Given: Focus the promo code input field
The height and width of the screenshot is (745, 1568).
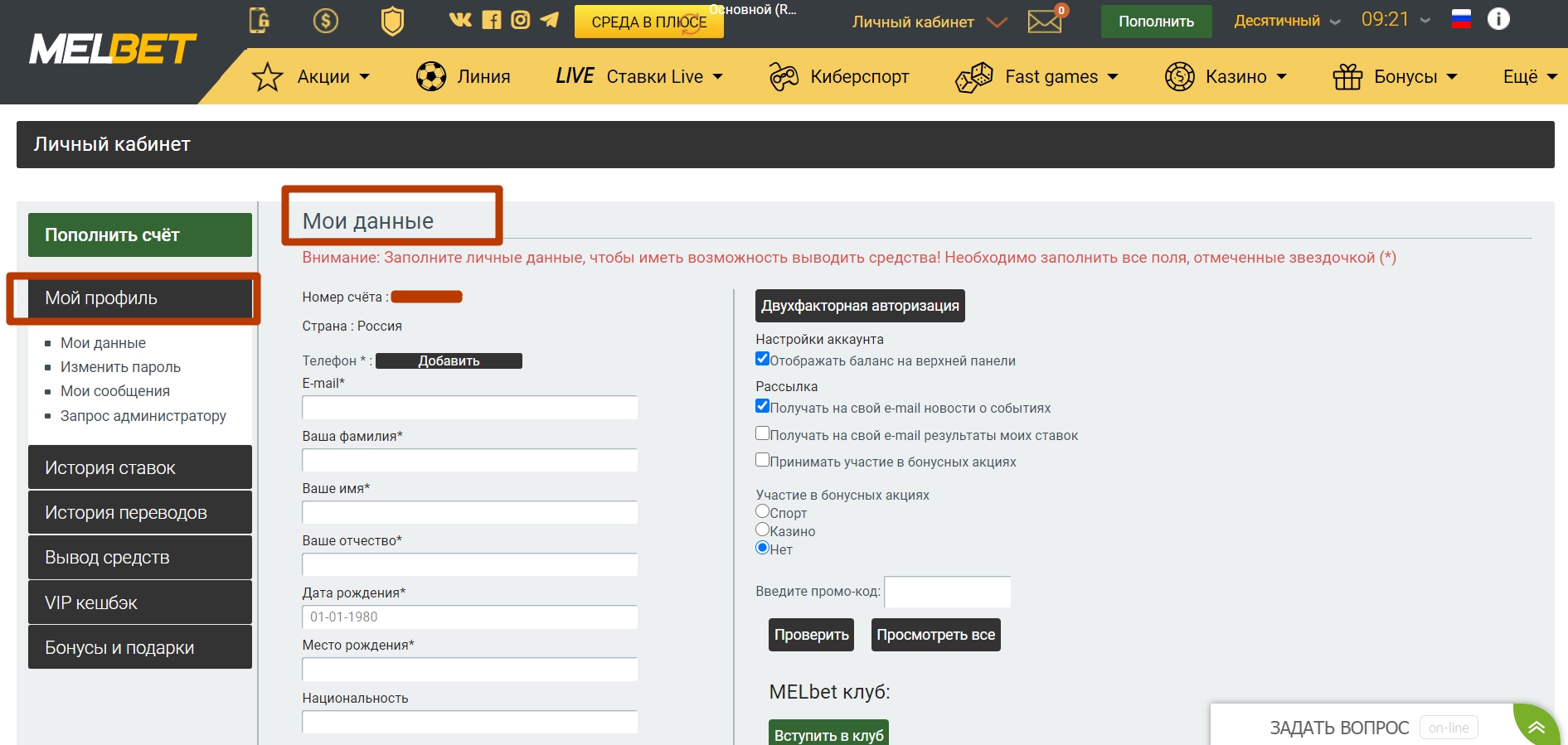Looking at the screenshot, I should click(948, 593).
